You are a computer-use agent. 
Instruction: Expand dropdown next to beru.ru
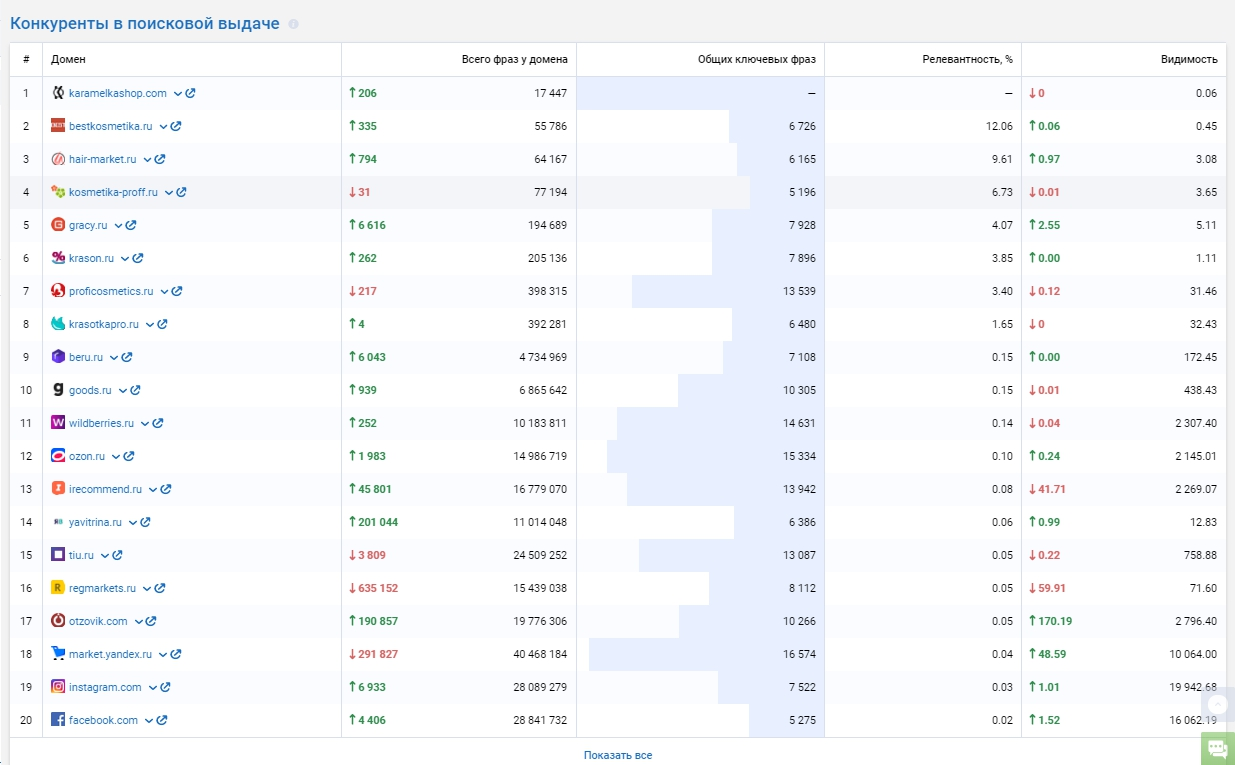pos(114,357)
